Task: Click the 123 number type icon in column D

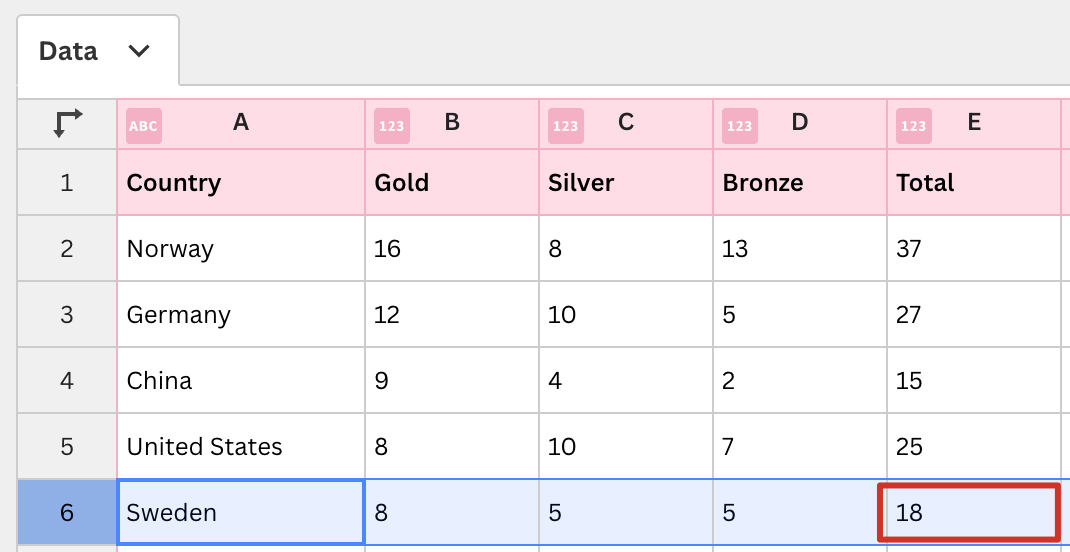Action: click(740, 126)
